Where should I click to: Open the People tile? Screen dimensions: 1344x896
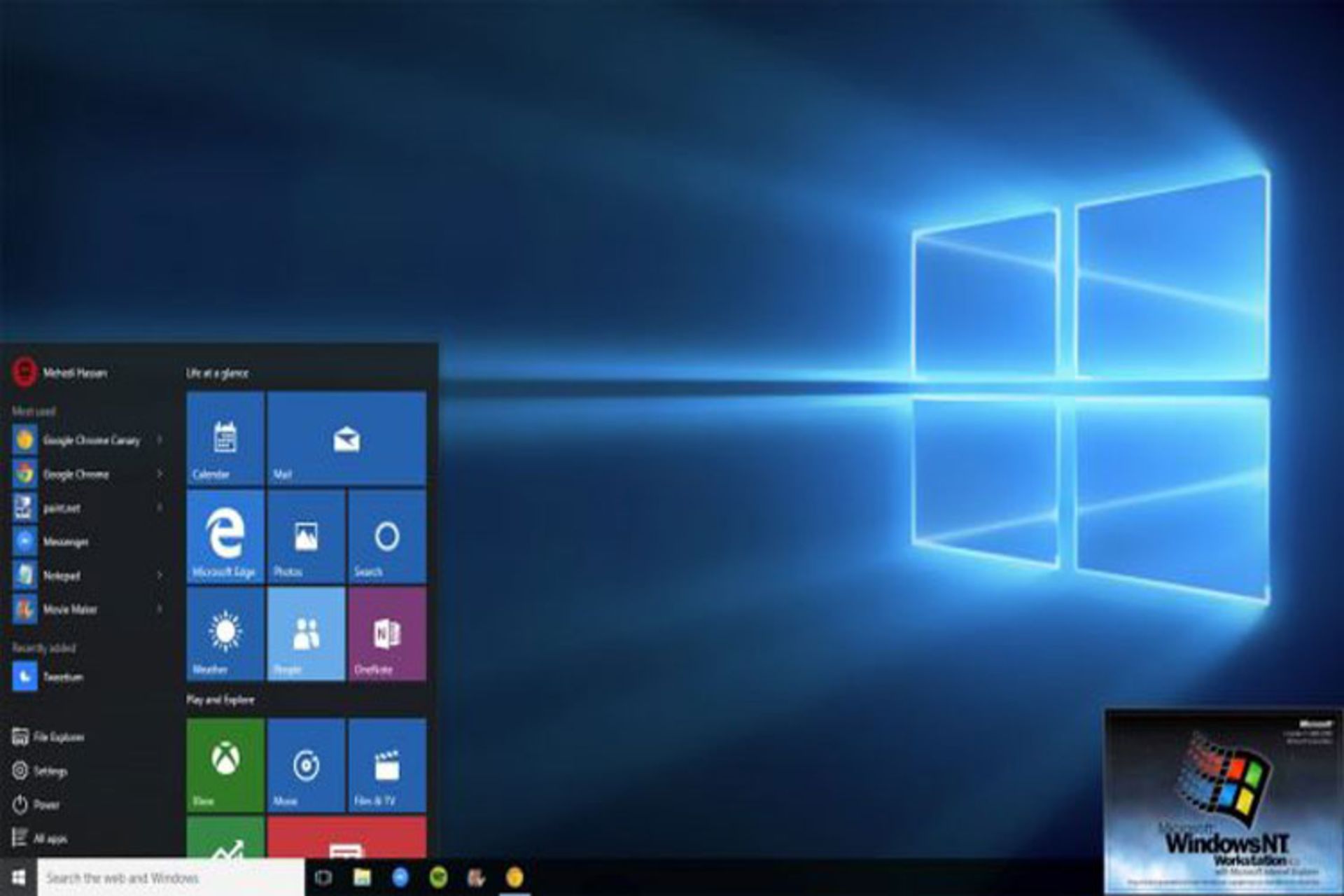tap(306, 633)
